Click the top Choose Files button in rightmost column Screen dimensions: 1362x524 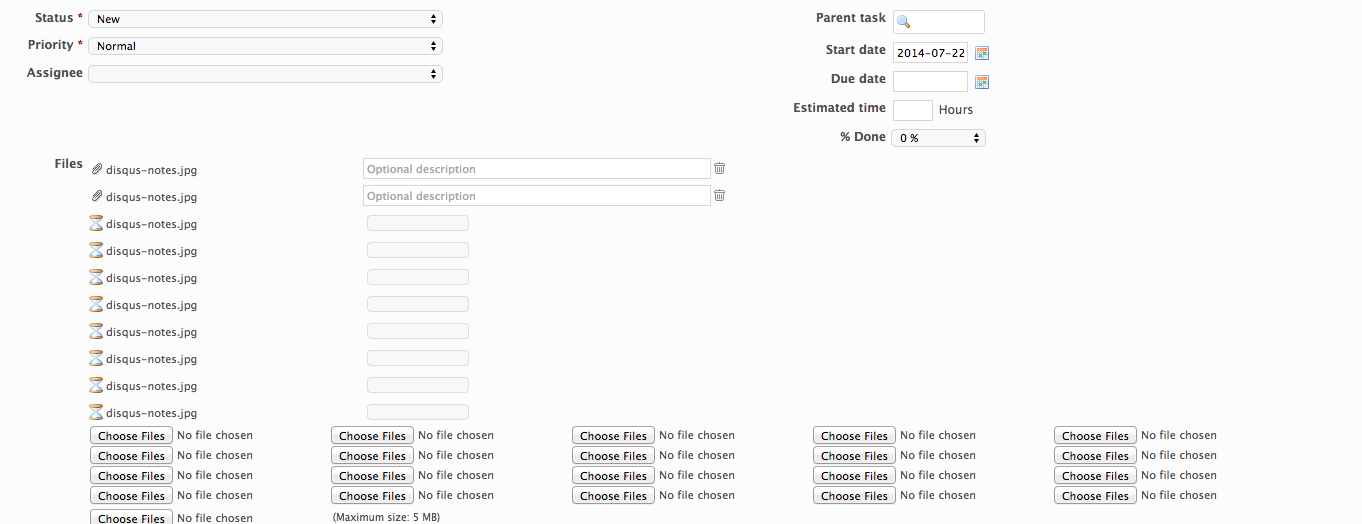pos(1095,436)
